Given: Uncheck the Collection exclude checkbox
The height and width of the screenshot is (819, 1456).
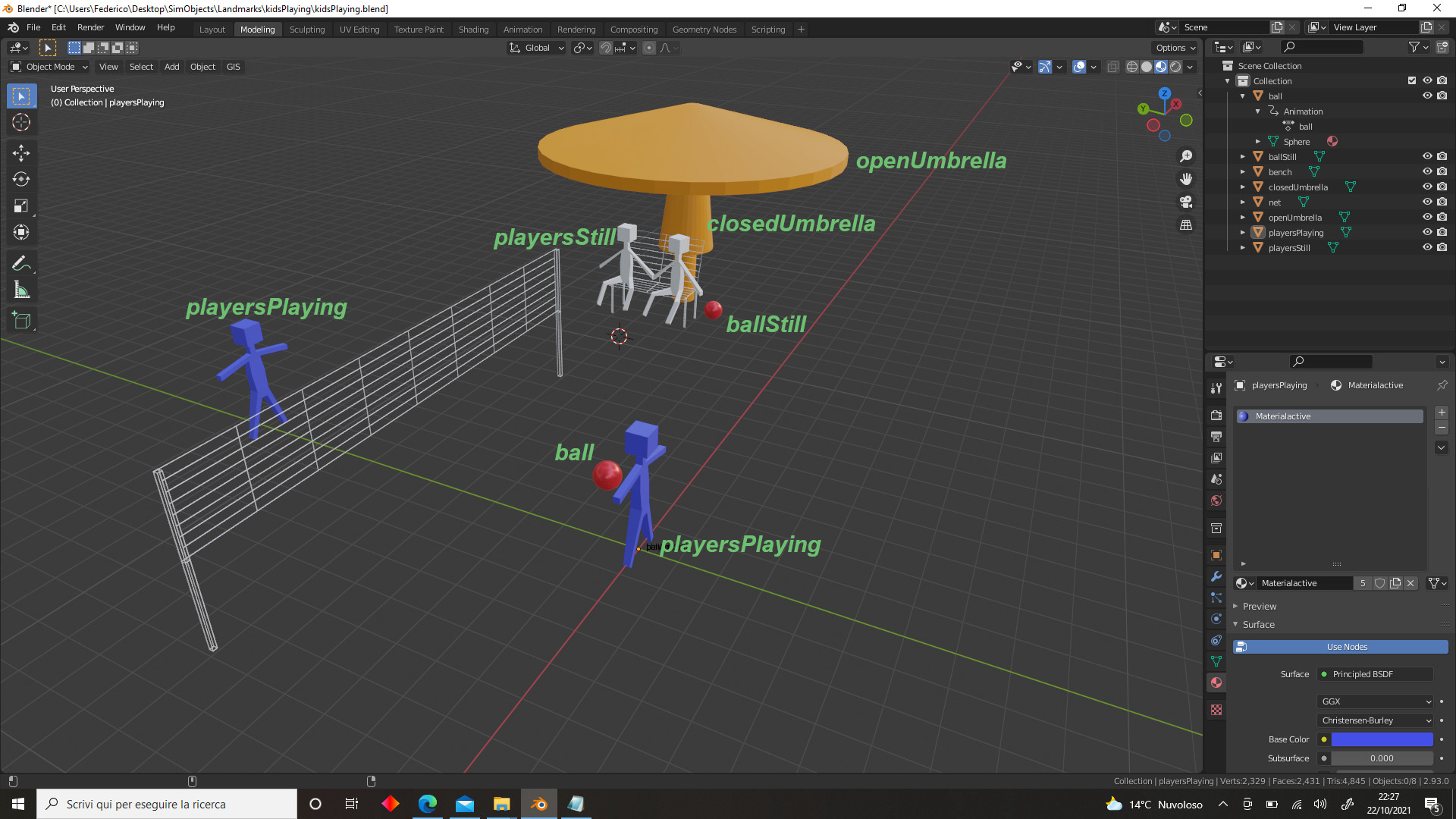Looking at the screenshot, I should coord(1412,80).
